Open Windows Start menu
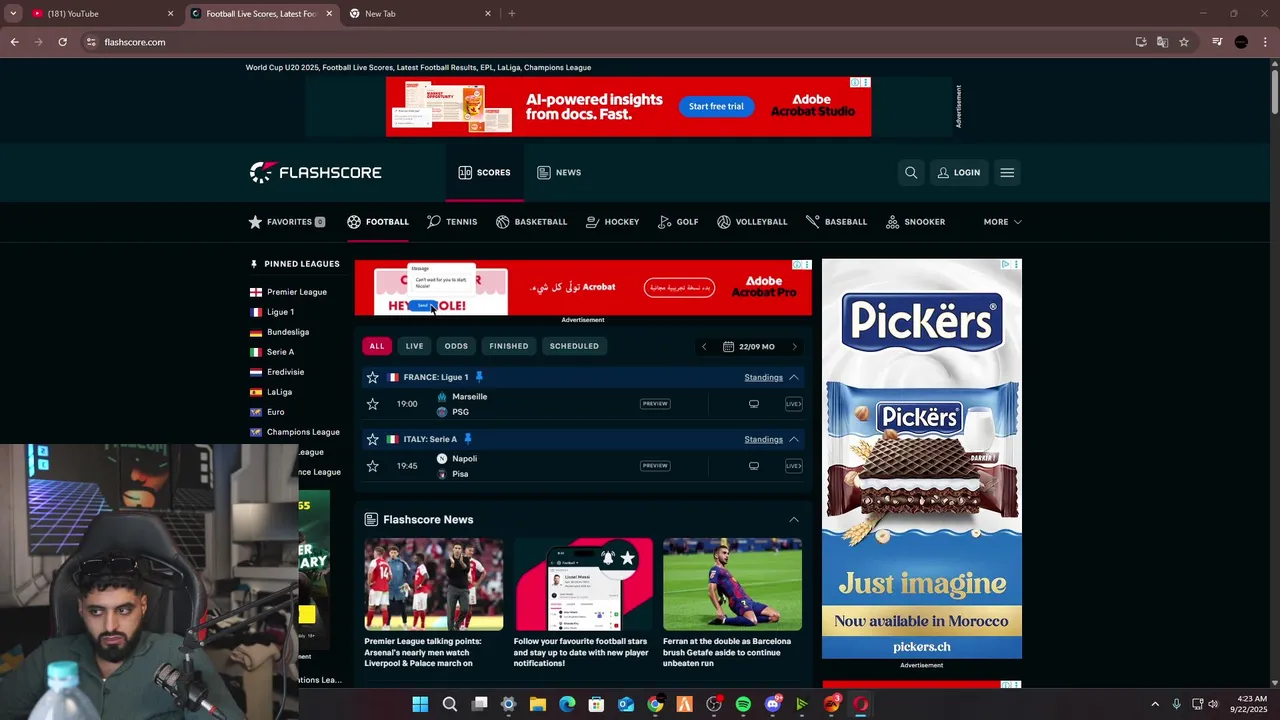The width and height of the screenshot is (1280, 720). click(x=420, y=704)
